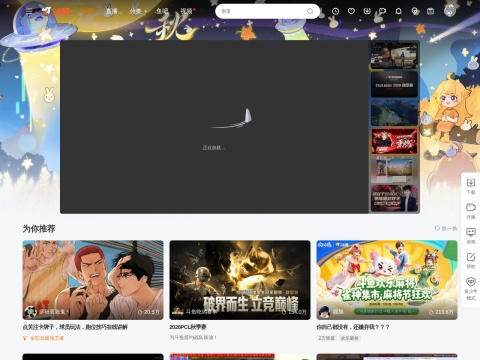The height and width of the screenshot is (360, 480).
Task: Open title 点关注卡牌子 stream link
Action: (75, 327)
